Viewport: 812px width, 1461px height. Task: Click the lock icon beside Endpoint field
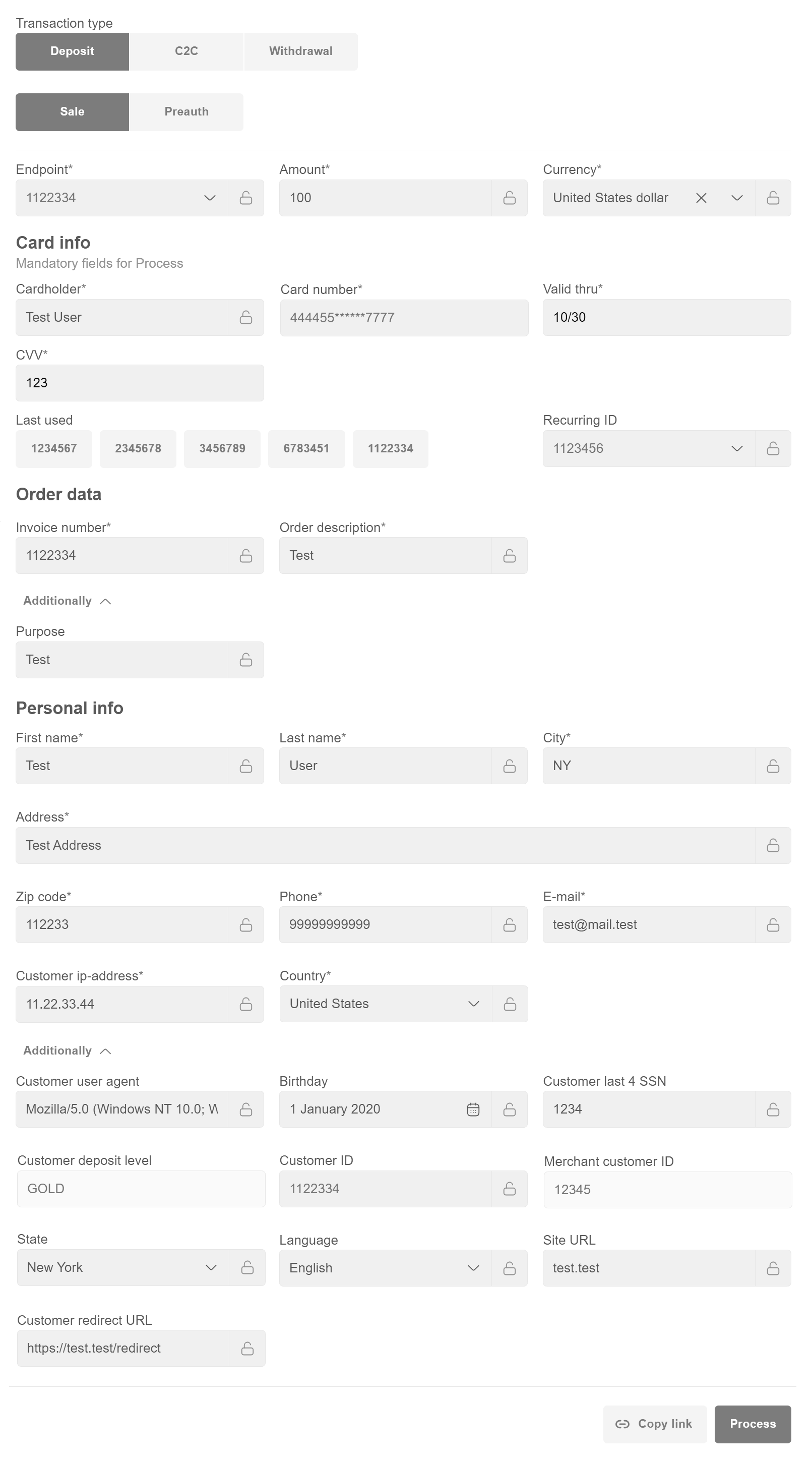[245, 198]
